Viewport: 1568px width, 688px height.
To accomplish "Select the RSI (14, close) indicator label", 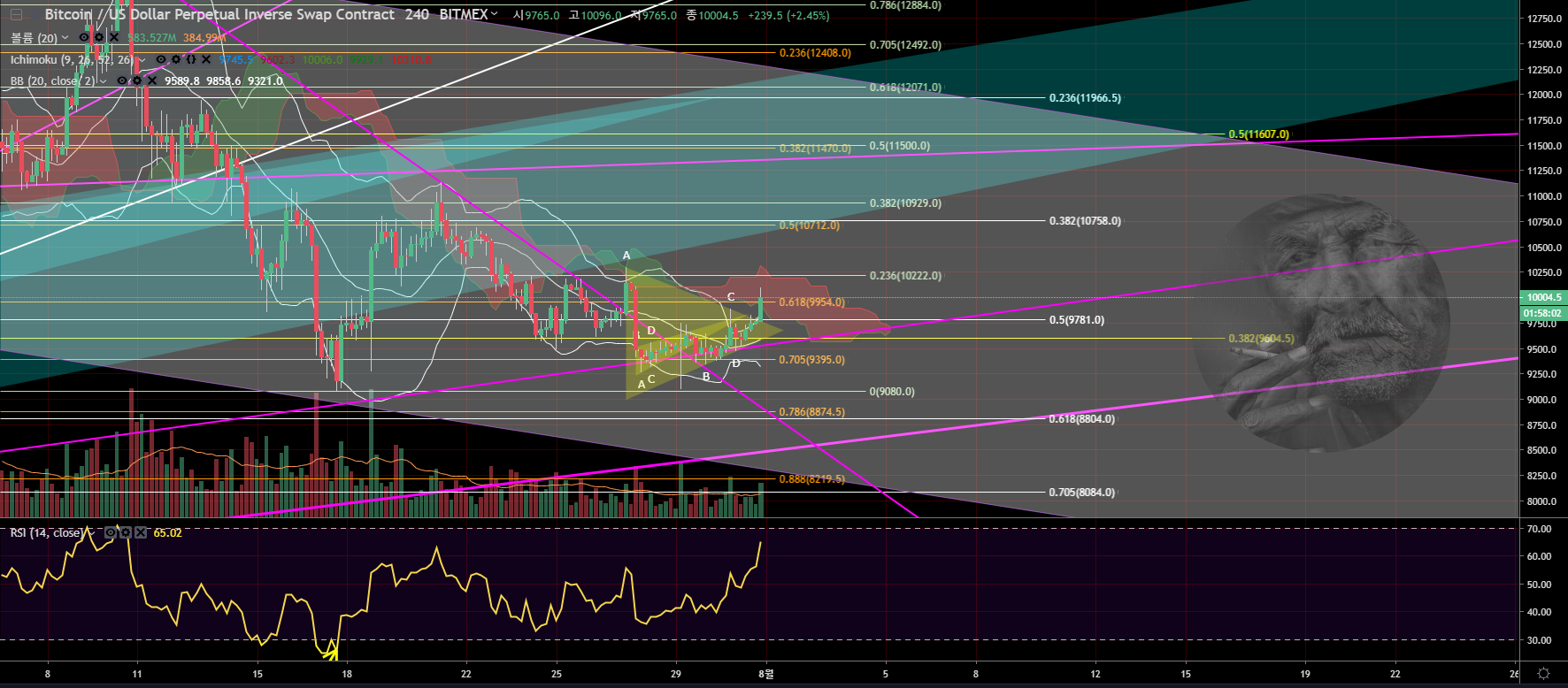I will click(47, 533).
